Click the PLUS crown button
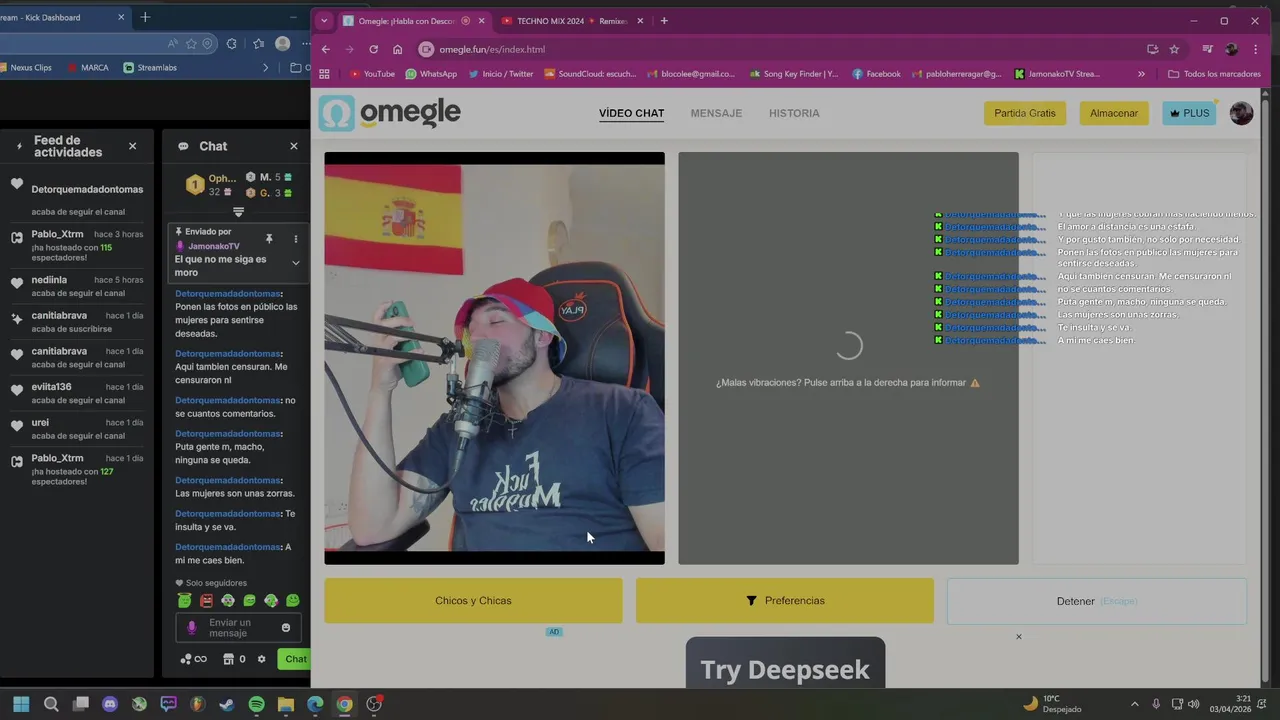This screenshot has width=1280, height=720. pos(1189,113)
